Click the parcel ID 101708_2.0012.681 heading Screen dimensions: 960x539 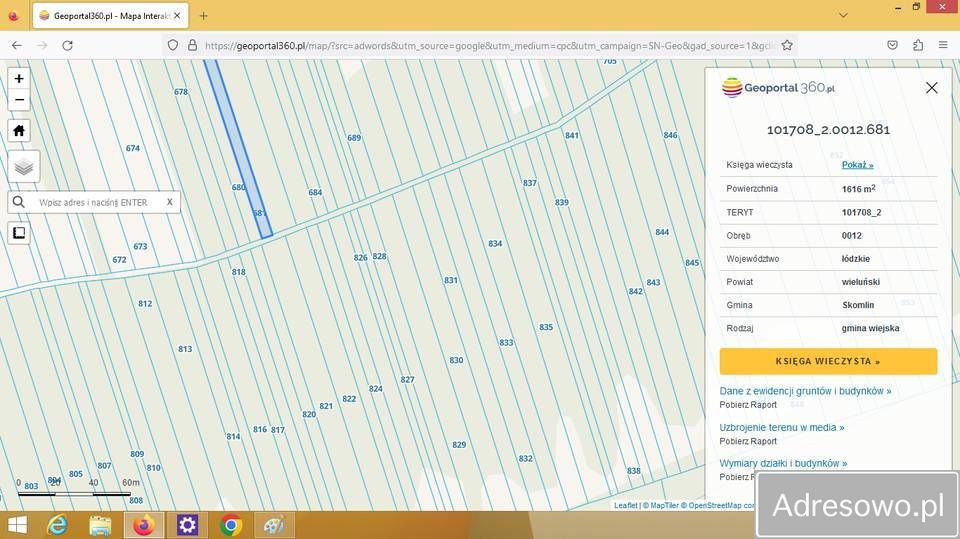coord(828,130)
